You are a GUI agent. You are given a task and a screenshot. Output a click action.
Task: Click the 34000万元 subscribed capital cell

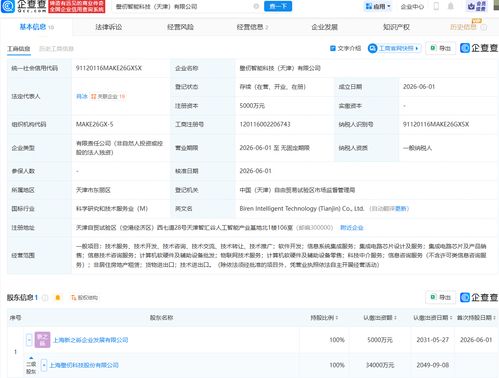[380, 365]
